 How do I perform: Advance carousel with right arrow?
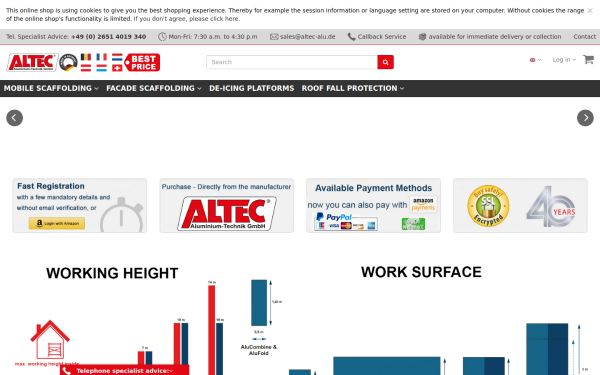point(585,118)
